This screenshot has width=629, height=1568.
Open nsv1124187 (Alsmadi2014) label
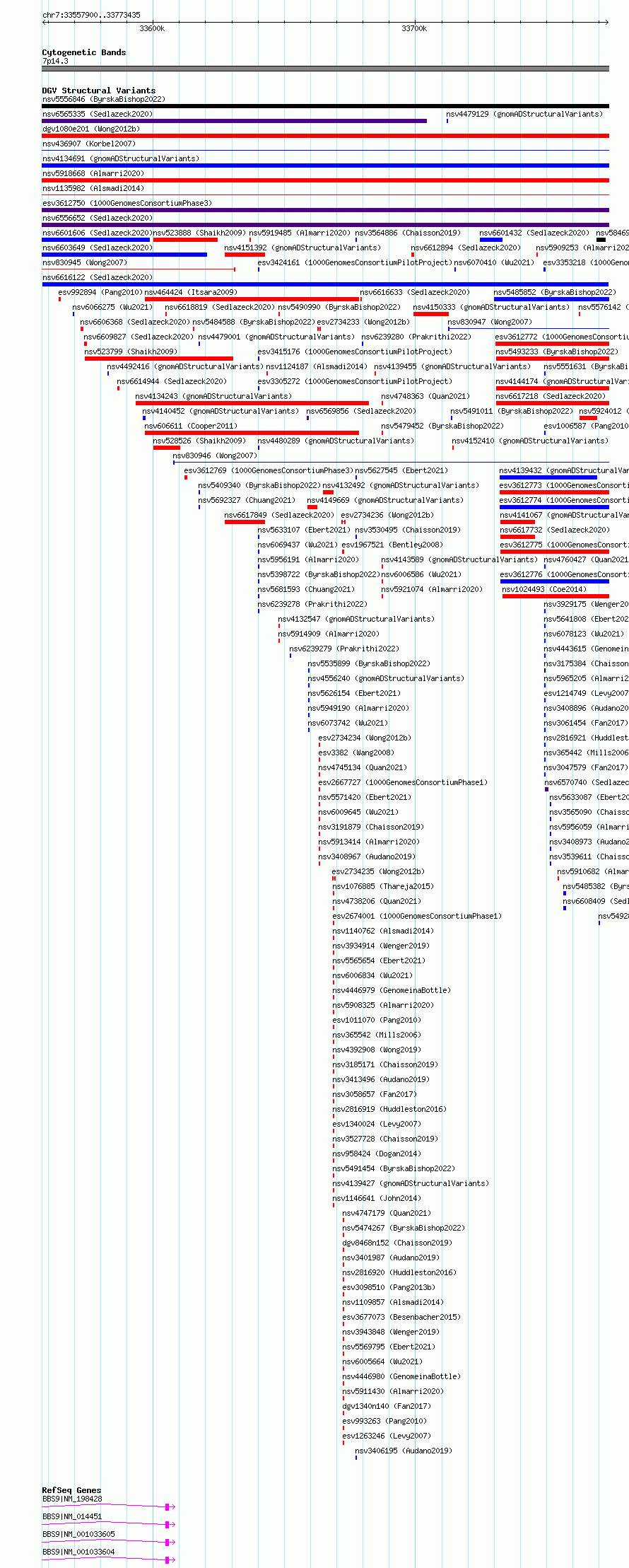[x=317, y=367]
